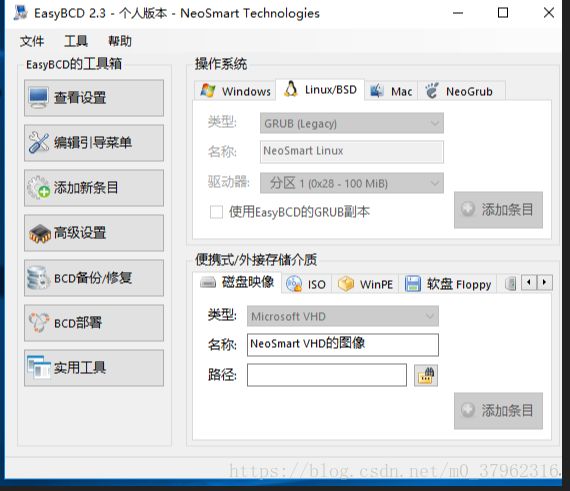The height and width of the screenshot is (491, 570).
Task: Open BCD部署 (BCD Deployment) tool
Action: [x=94, y=323]
